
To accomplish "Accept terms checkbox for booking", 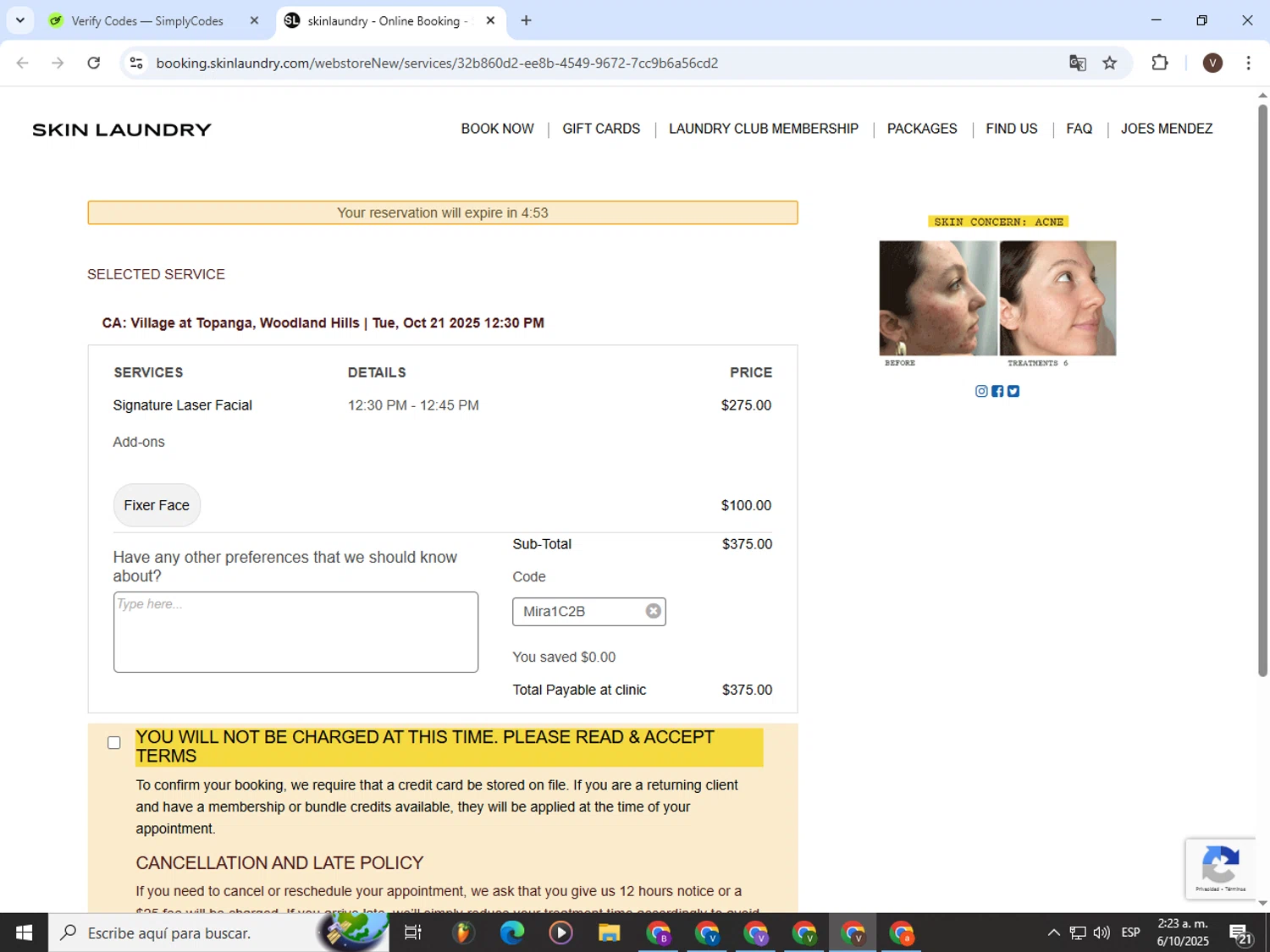I will (x=114, y=742).
